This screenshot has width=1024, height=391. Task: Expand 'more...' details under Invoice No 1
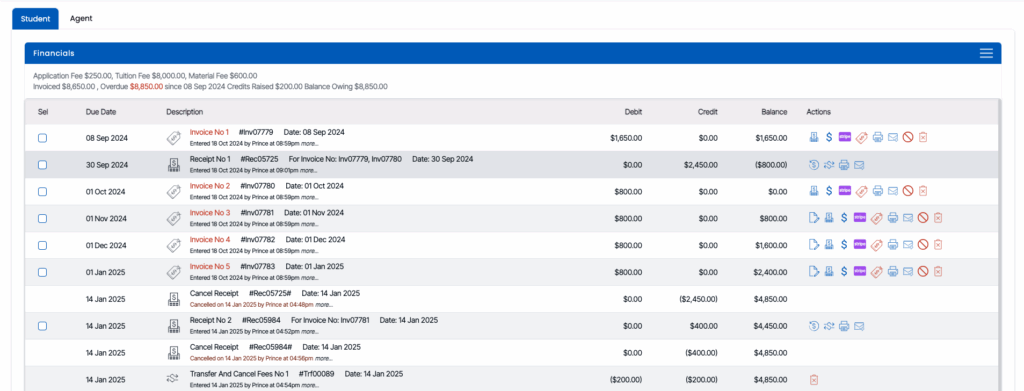310,143
